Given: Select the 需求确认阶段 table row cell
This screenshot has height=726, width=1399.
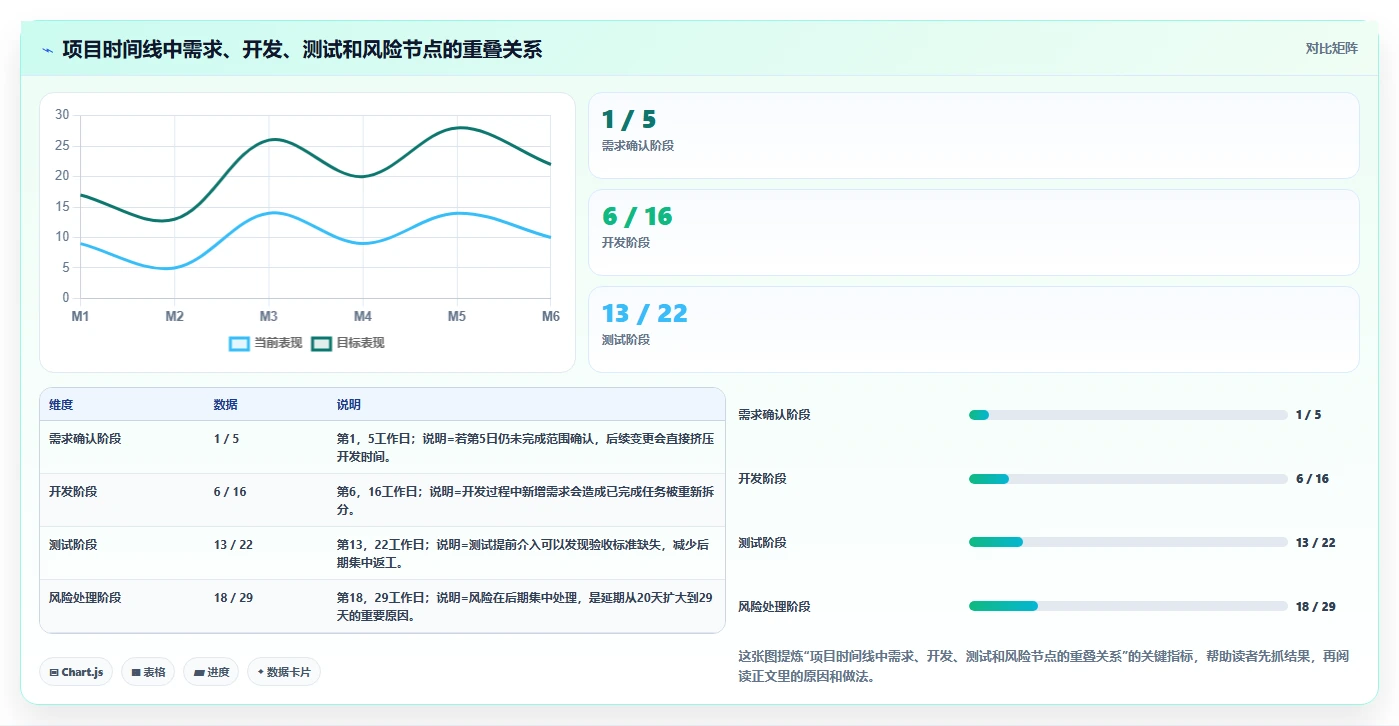Looking at the screenshot, I should point(85,438).
